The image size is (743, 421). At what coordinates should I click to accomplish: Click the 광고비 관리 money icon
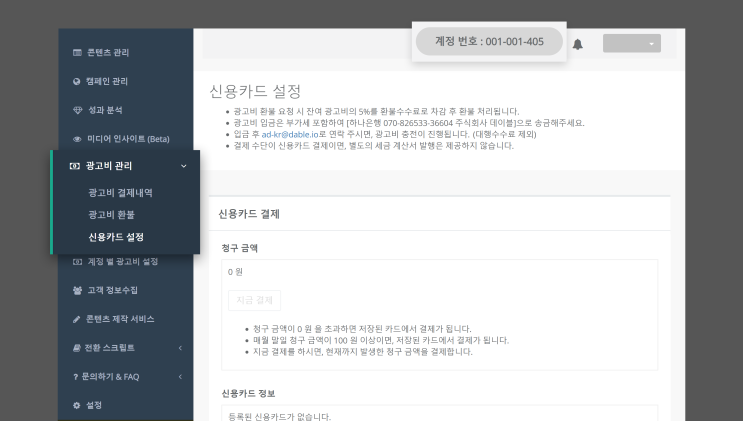[x=74, y=166]
